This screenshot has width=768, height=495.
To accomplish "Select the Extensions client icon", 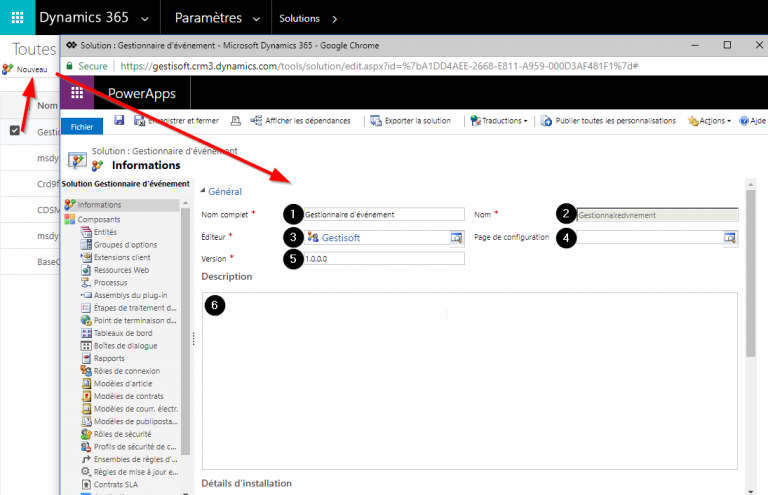I will [x=86, y=258].
